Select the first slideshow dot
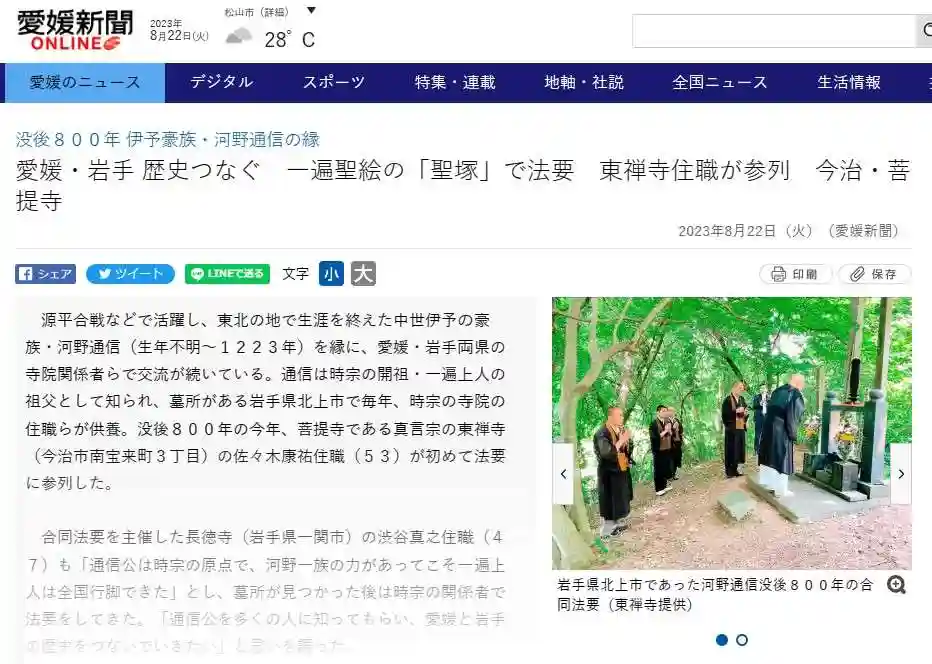 pos(722,640)
